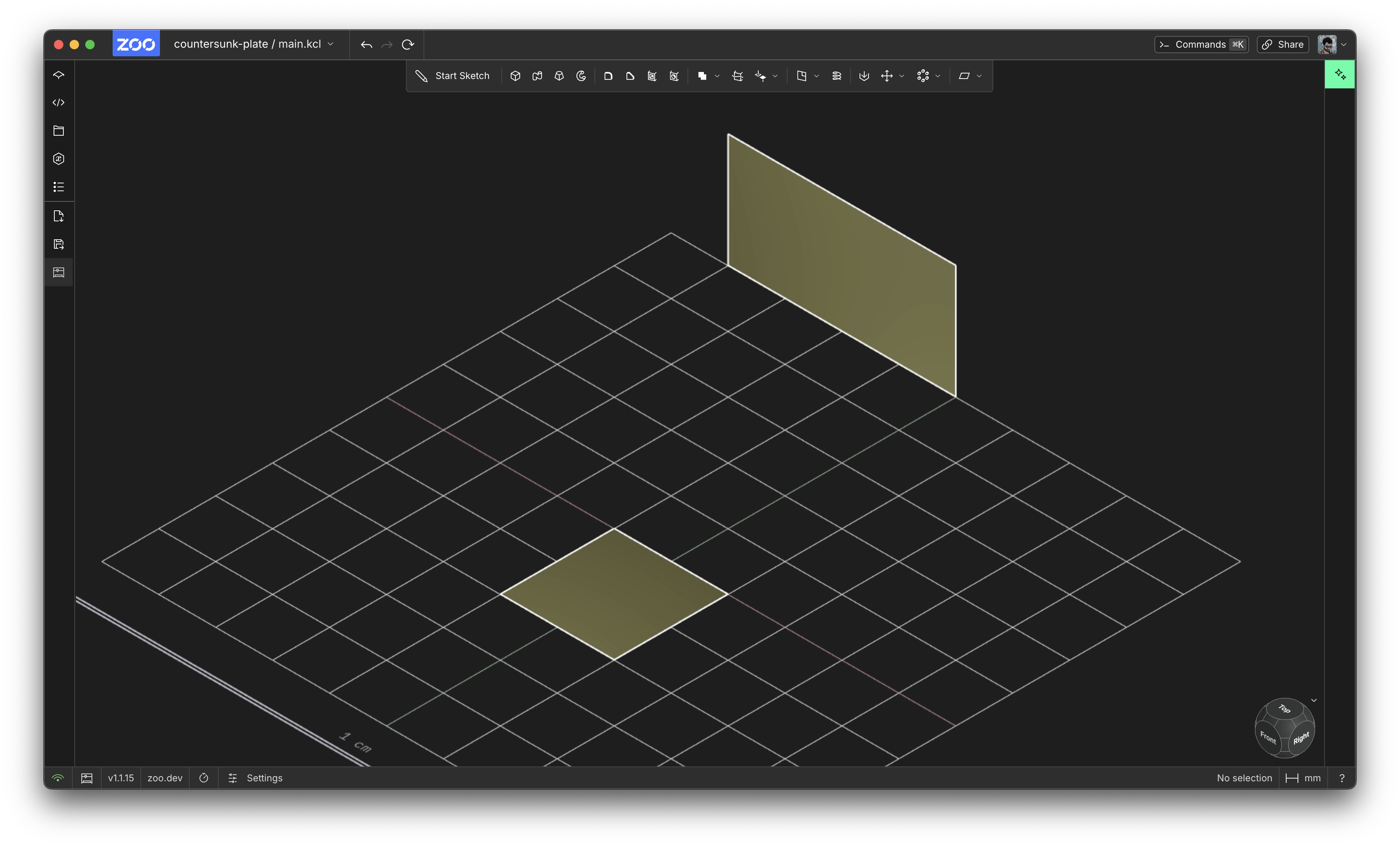Select the Chamfer tool
Screen dimensions: 1400x847
(x=630, y=75)
